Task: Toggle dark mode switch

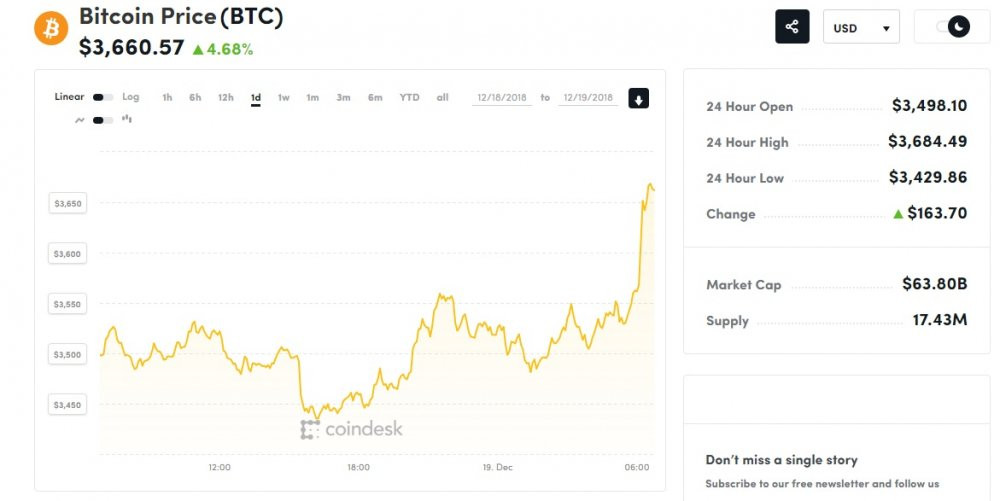Action: (952, 27)
